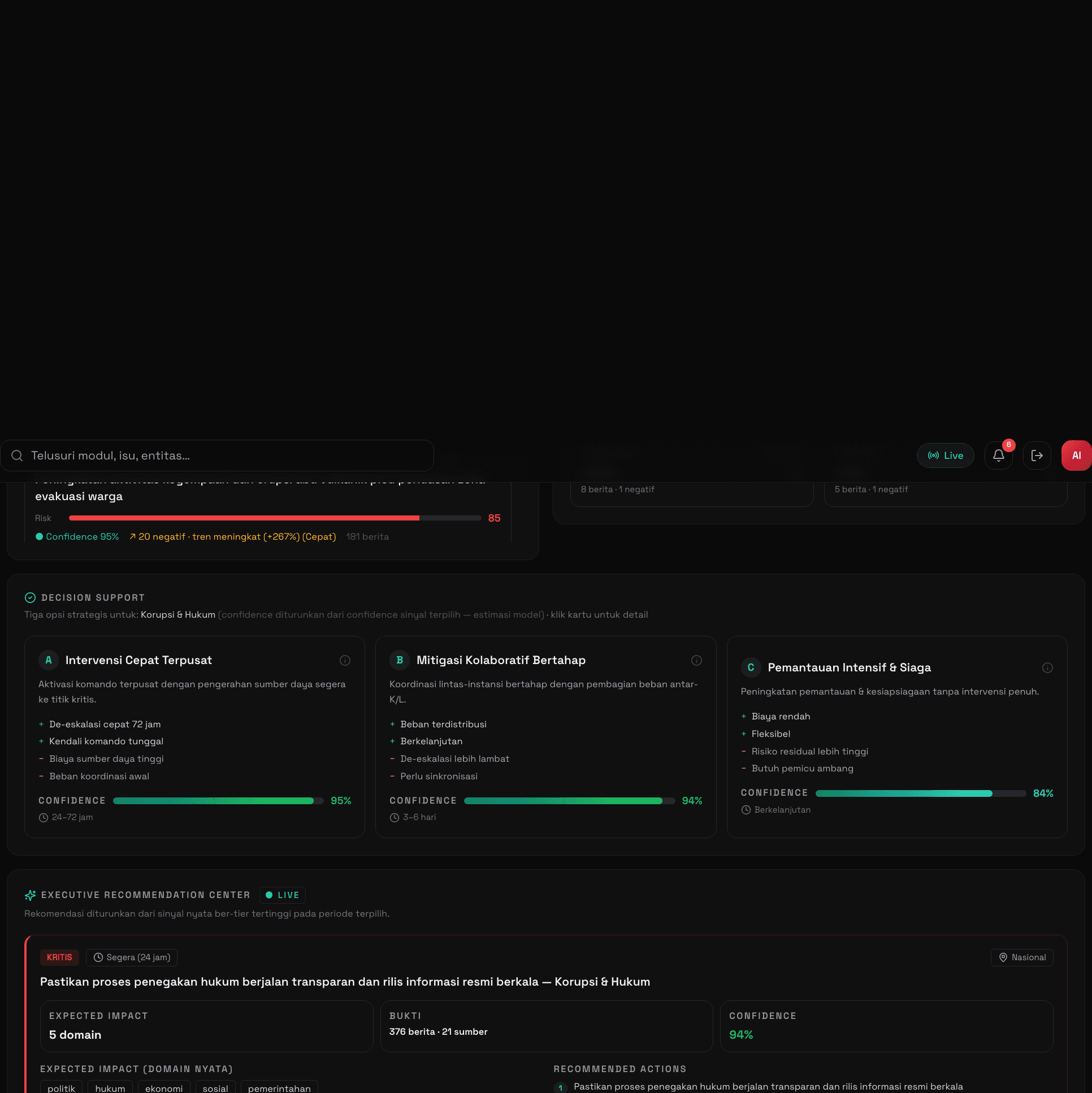Select strategy badge A
Viewport: 1092px width, 1093px height.
(x=48, y=660)
